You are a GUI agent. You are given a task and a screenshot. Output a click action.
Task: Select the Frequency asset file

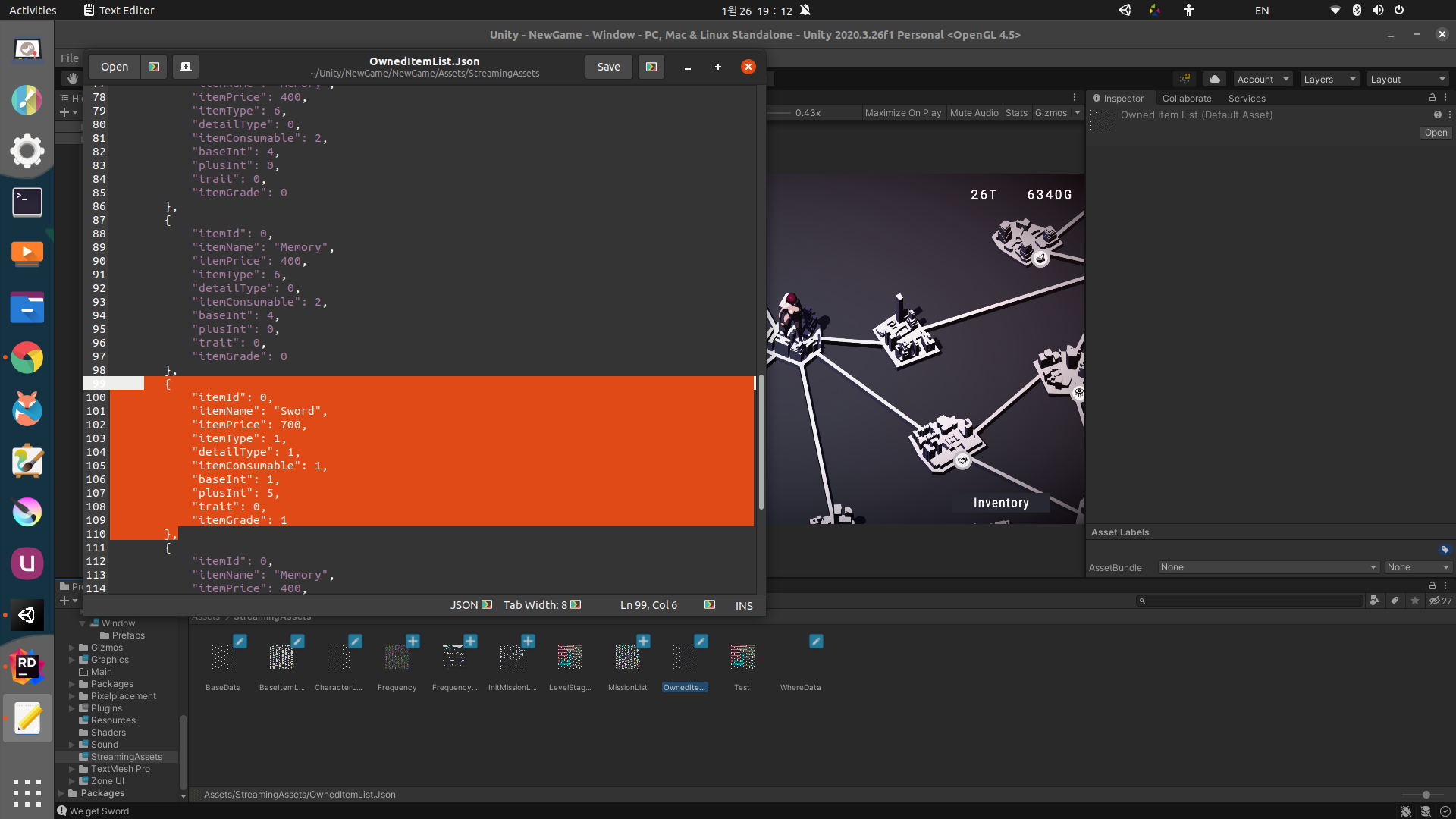397,657
